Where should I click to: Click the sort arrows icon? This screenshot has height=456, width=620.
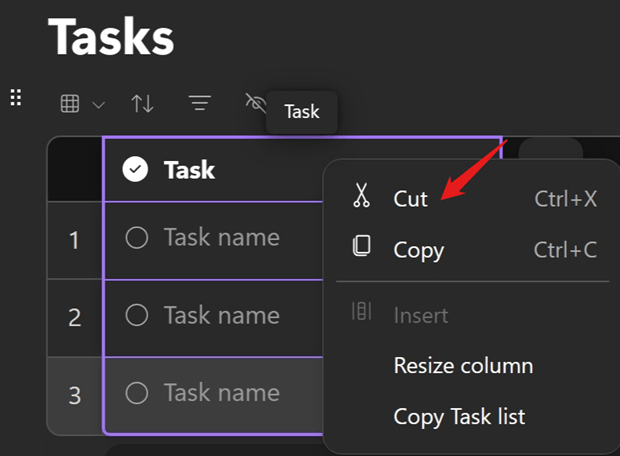tap(142, 104)
